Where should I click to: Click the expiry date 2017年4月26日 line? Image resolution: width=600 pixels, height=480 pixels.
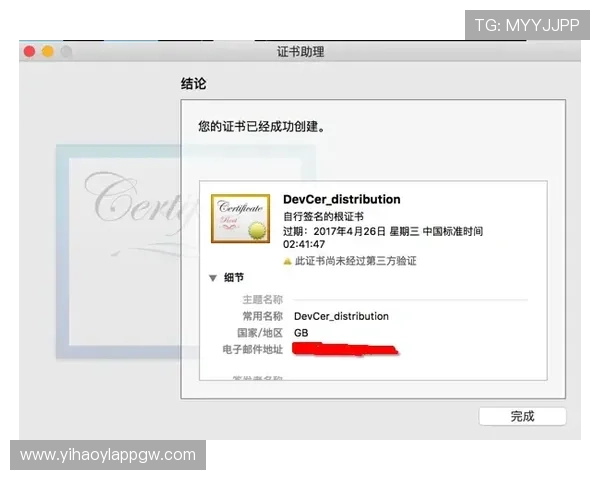point(383,232)
